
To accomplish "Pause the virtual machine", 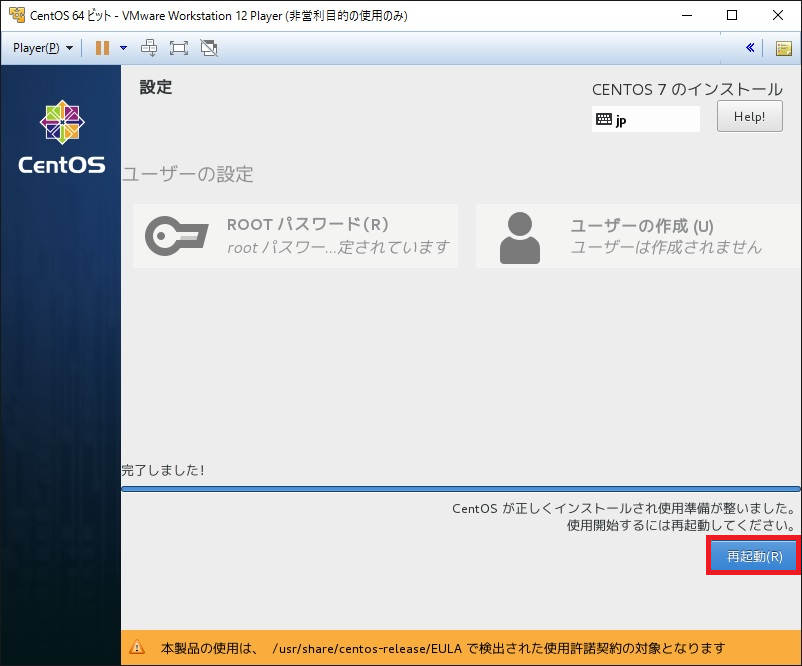I will pyautogui.click(x=102, y=48).
